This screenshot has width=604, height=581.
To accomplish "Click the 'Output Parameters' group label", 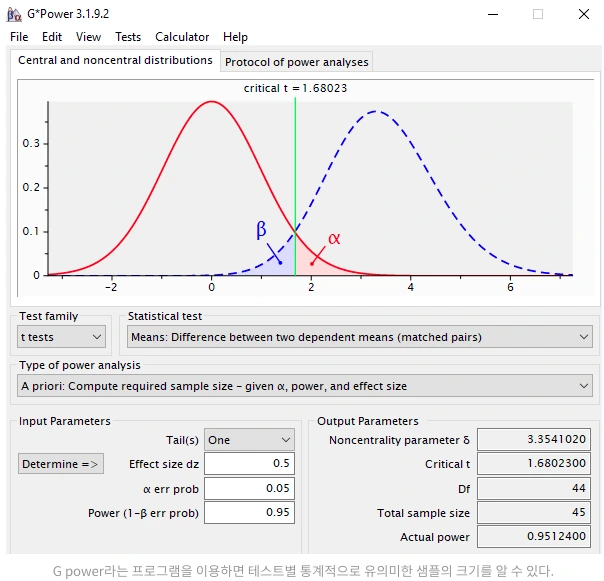I will (367, 421).
